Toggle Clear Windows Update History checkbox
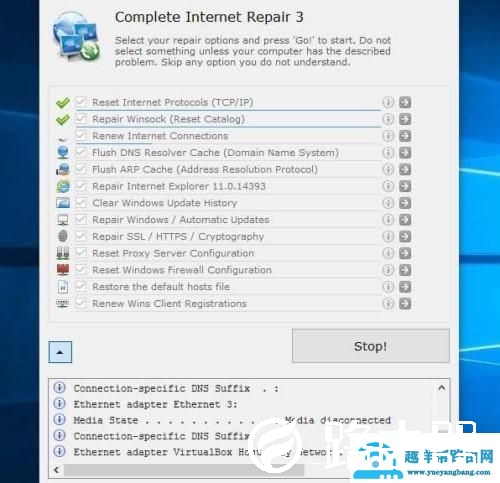 [81, 203]
